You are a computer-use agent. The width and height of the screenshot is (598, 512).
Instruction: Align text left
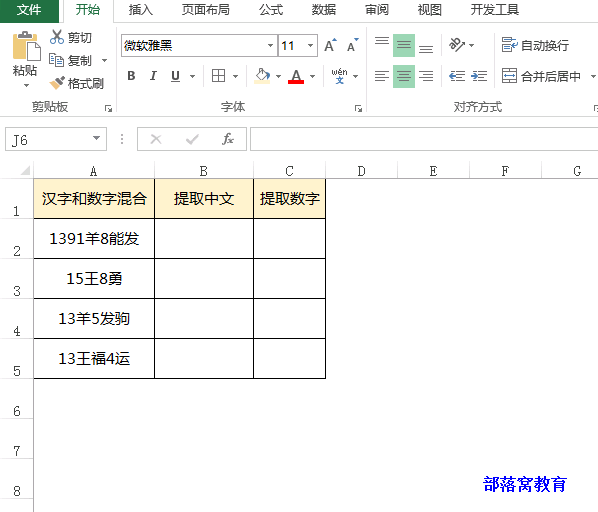382,76
